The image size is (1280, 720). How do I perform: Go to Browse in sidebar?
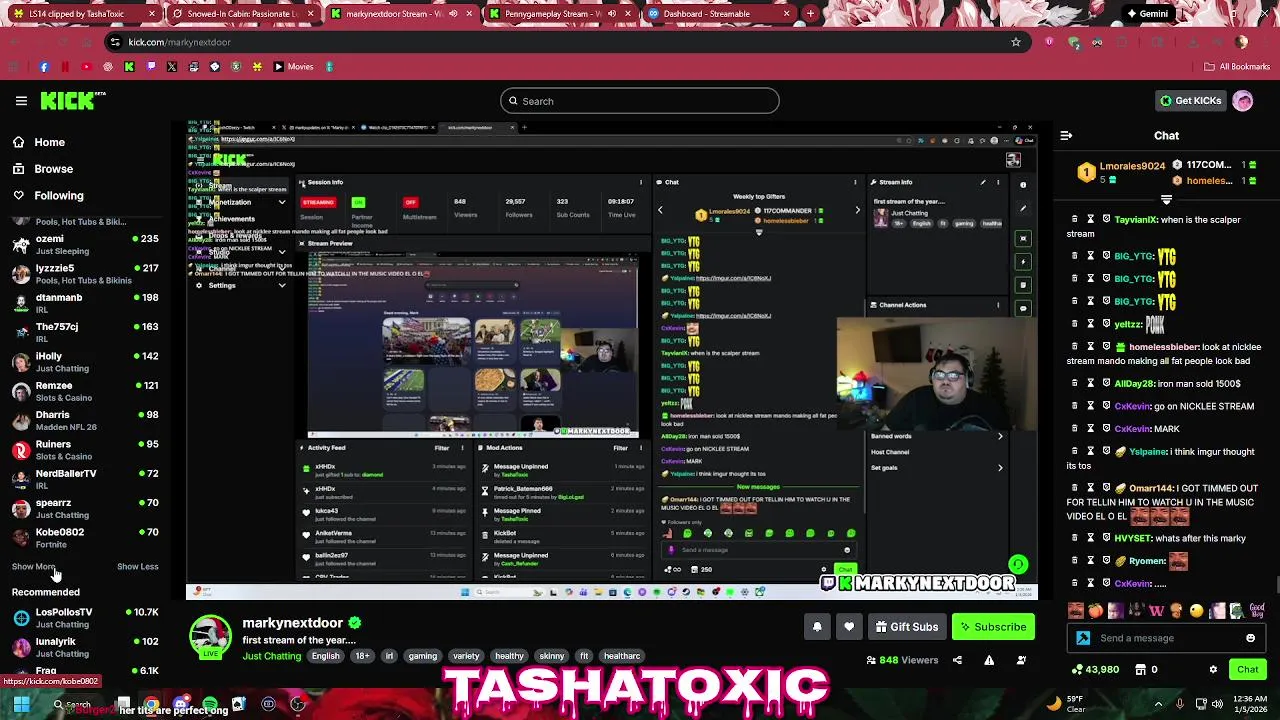[43, 169]
